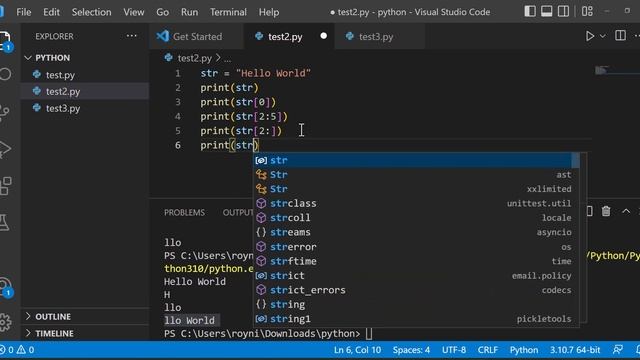Expand the OUTLINE section
The image size is (640, 360).
[85, 316]
